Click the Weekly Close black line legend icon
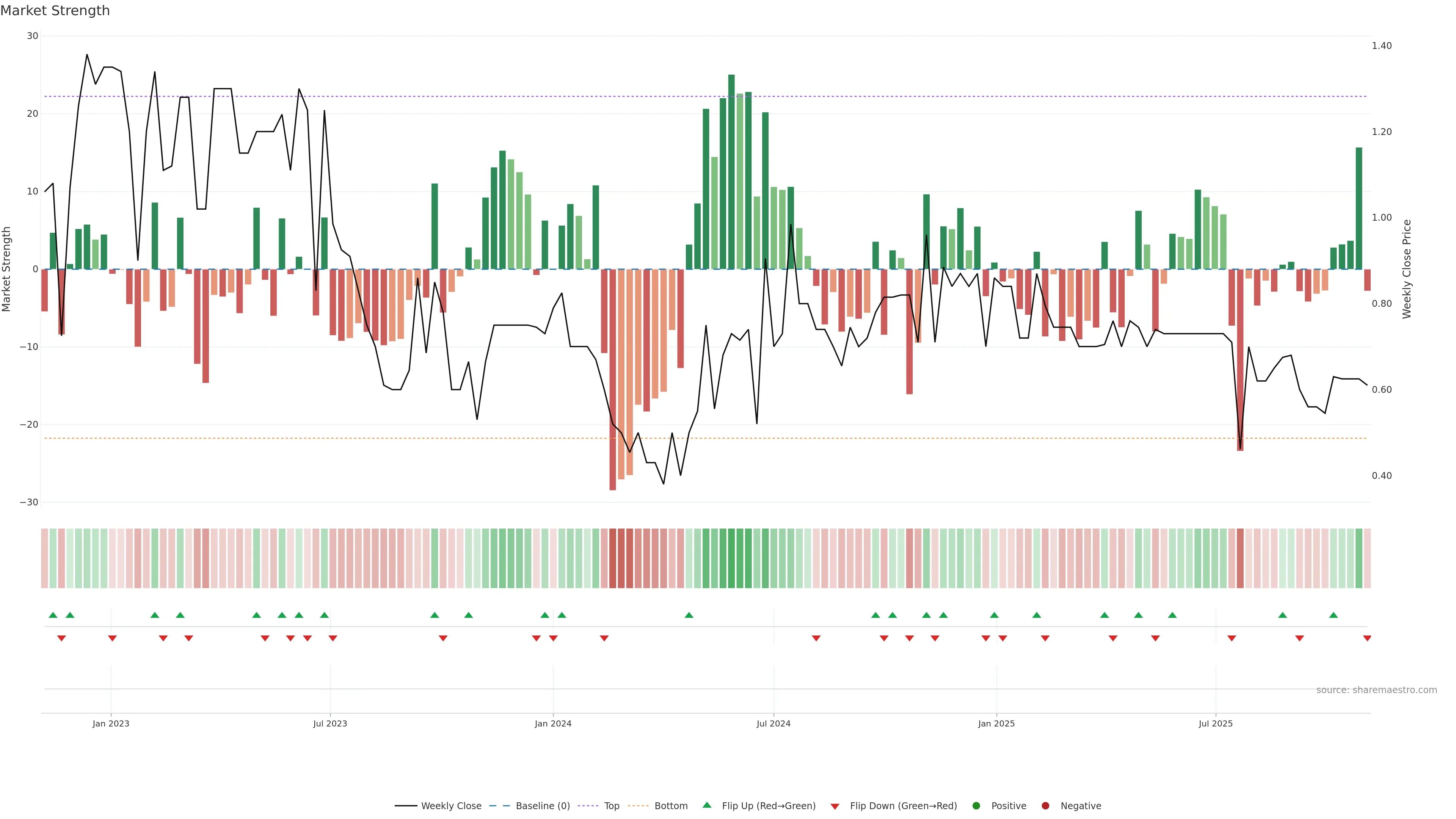The width and height of the screenshot is (1456, 819). pos(406,805)
